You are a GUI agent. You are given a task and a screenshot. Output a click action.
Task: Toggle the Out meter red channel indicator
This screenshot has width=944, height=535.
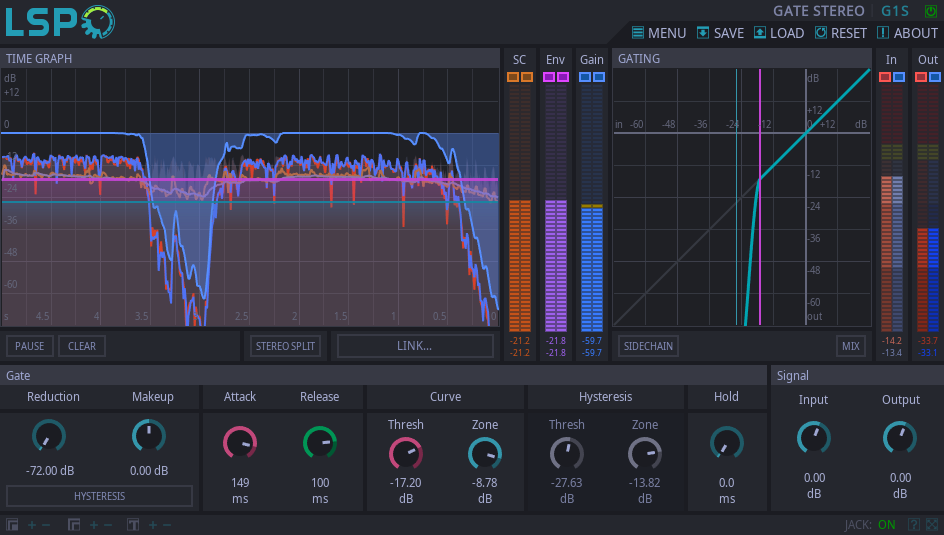921,77
